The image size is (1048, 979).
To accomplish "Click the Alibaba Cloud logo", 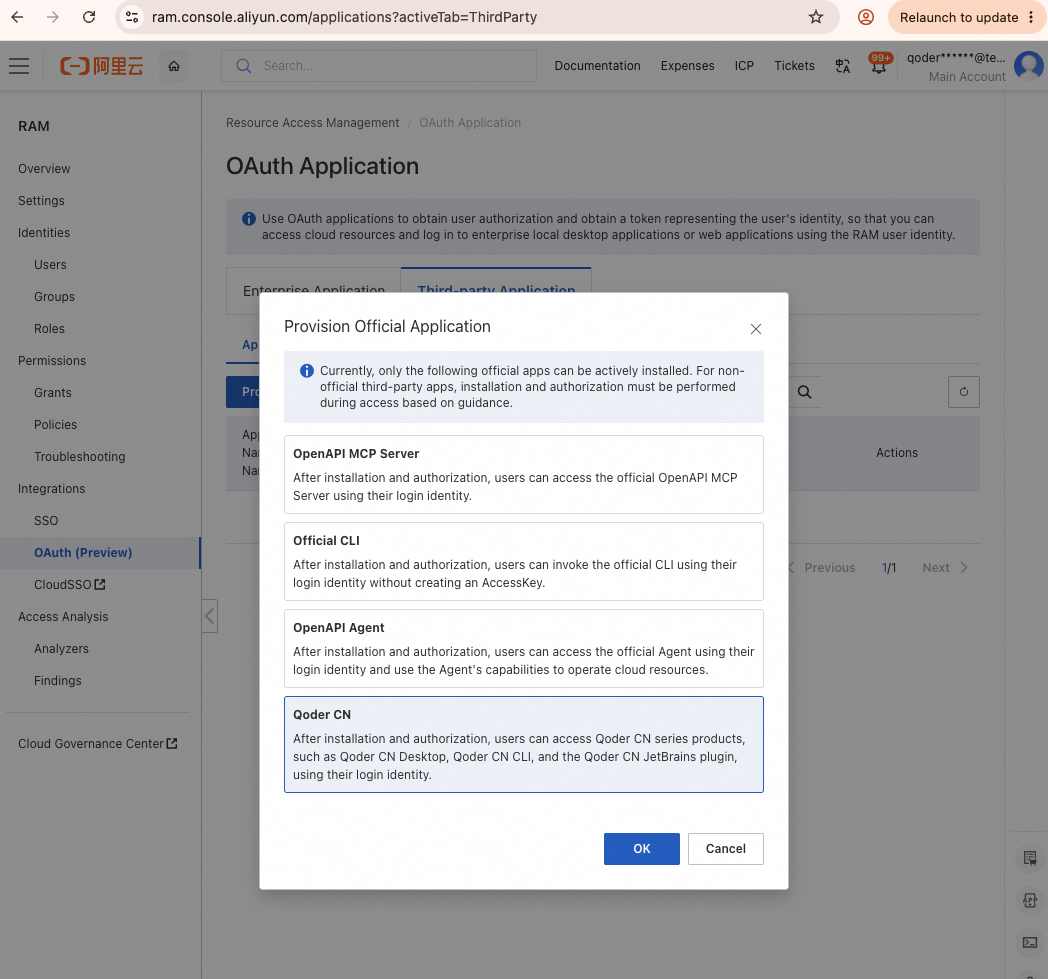I will coord(102,65).
